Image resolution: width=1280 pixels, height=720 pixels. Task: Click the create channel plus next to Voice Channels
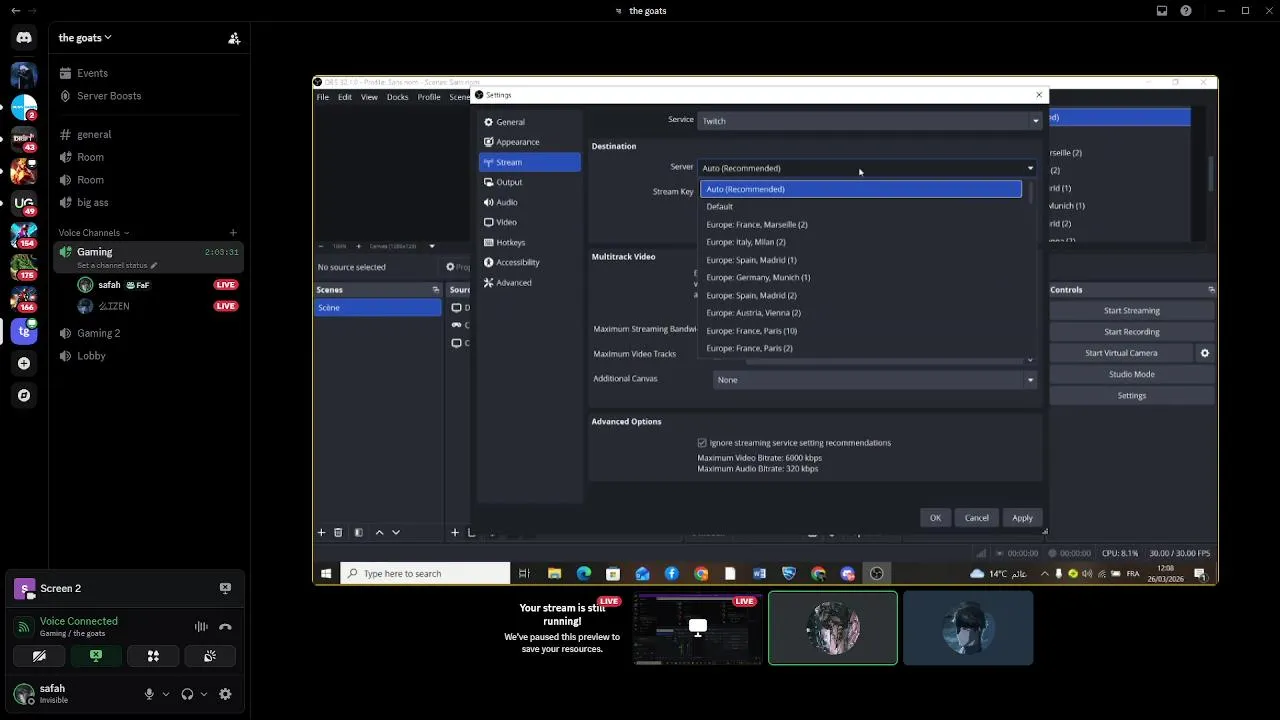click(233, 233)
